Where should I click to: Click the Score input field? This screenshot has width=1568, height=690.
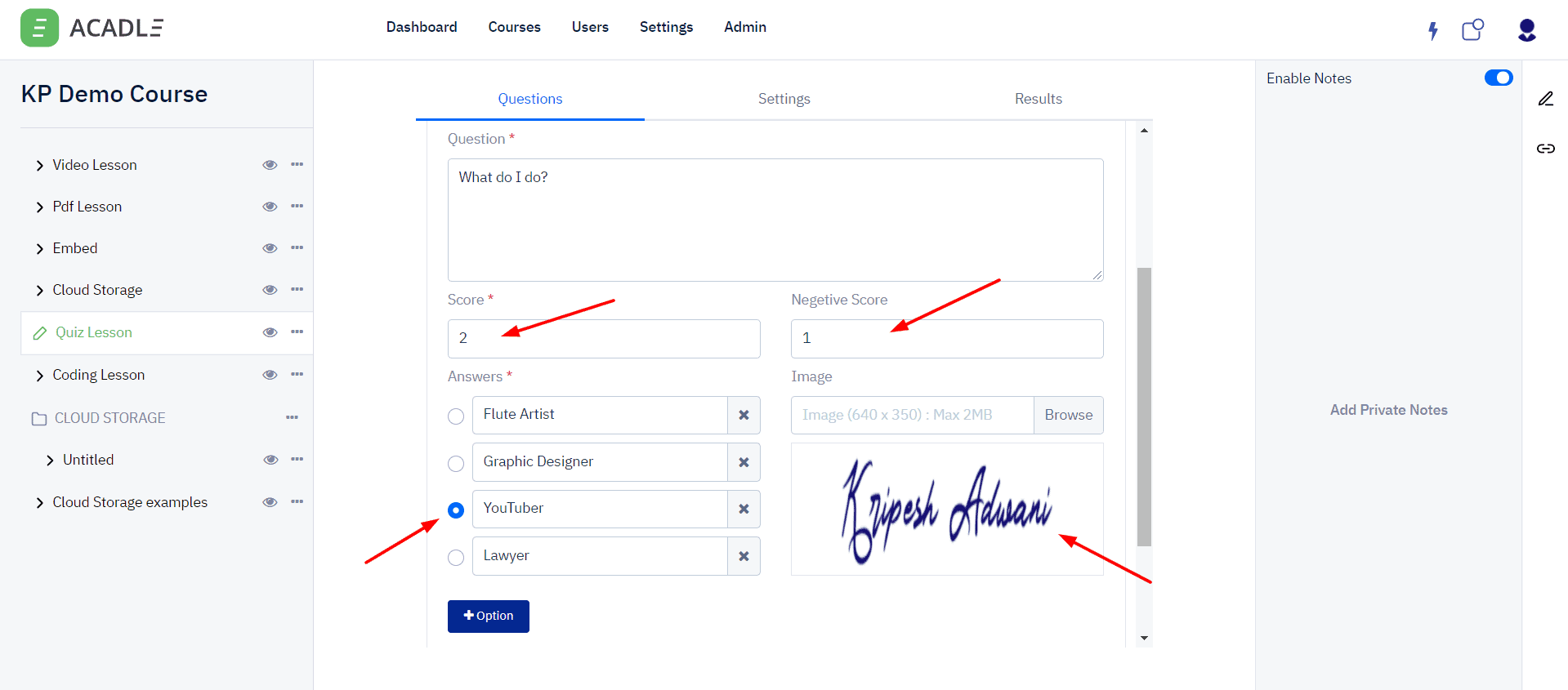click(x=604, y=338)
